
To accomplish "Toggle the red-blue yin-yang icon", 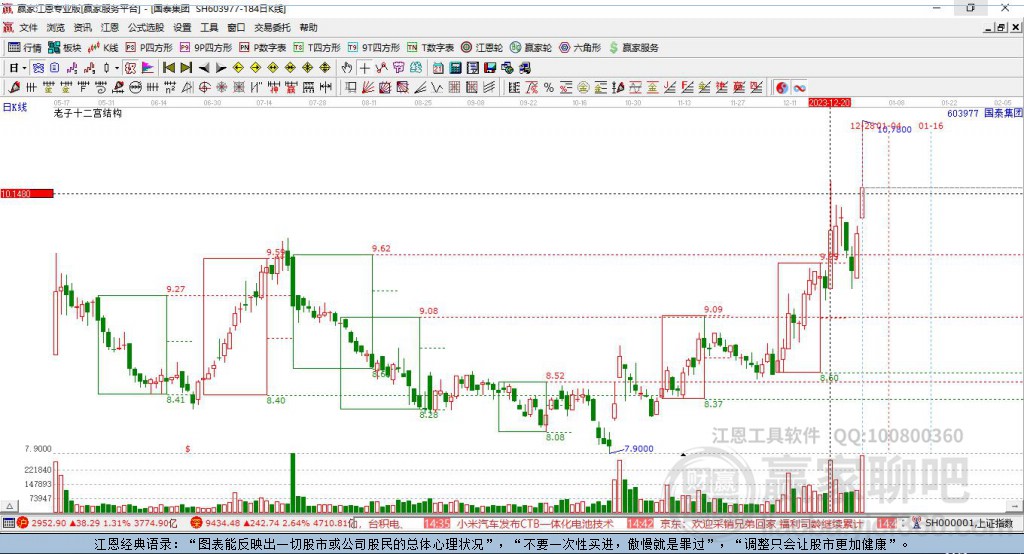I will [782, 88].
